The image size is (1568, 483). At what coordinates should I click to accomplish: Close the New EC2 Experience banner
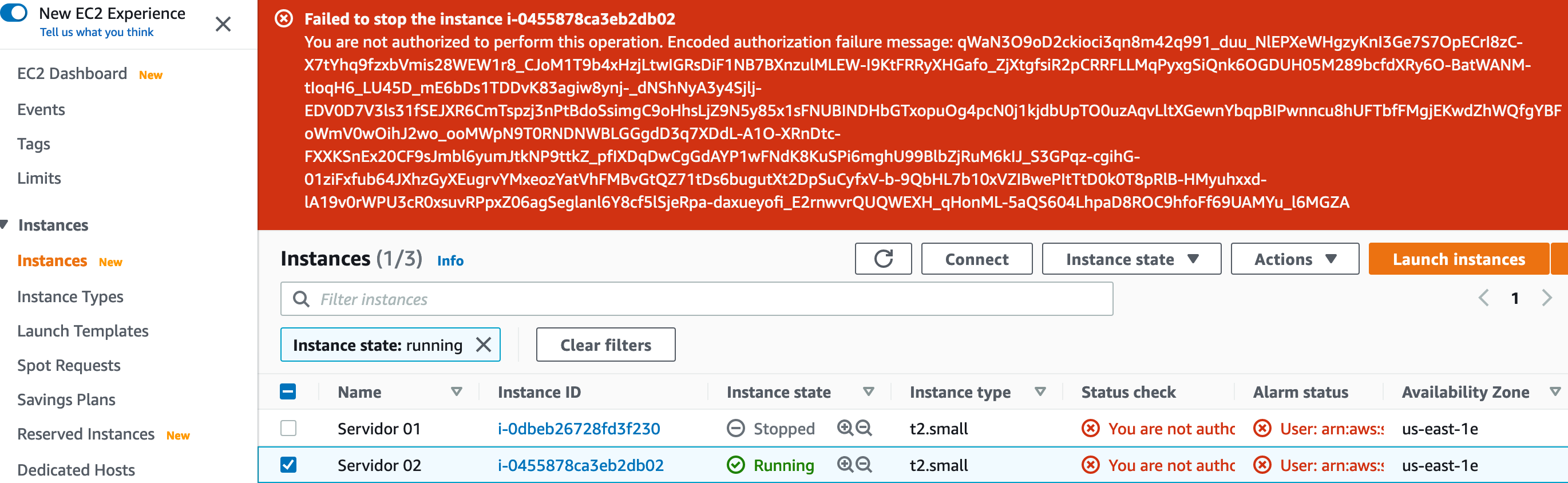pyautogui.click(x=223, y=25)
